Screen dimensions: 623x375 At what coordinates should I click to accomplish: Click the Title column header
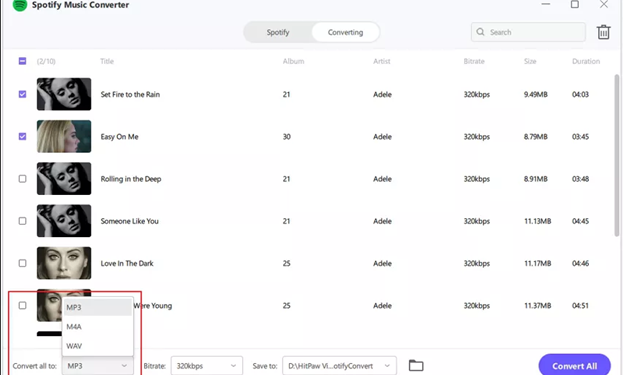(107, 61)
